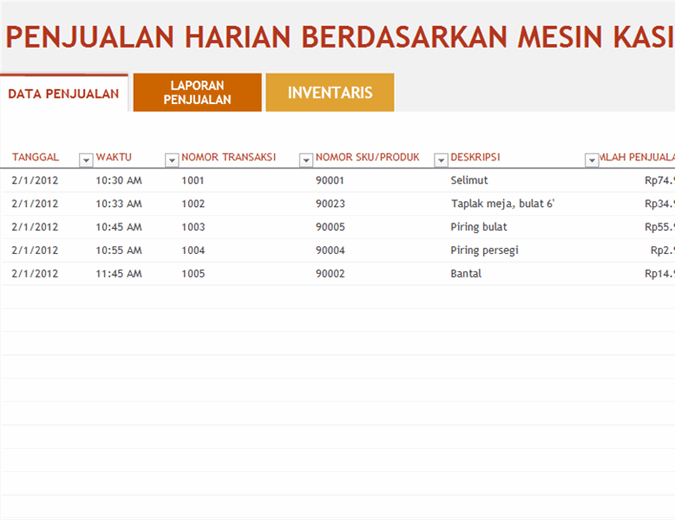Select SKU 90005 cell
The height and width of the screenshot is (520, 675).
(330, 227)
